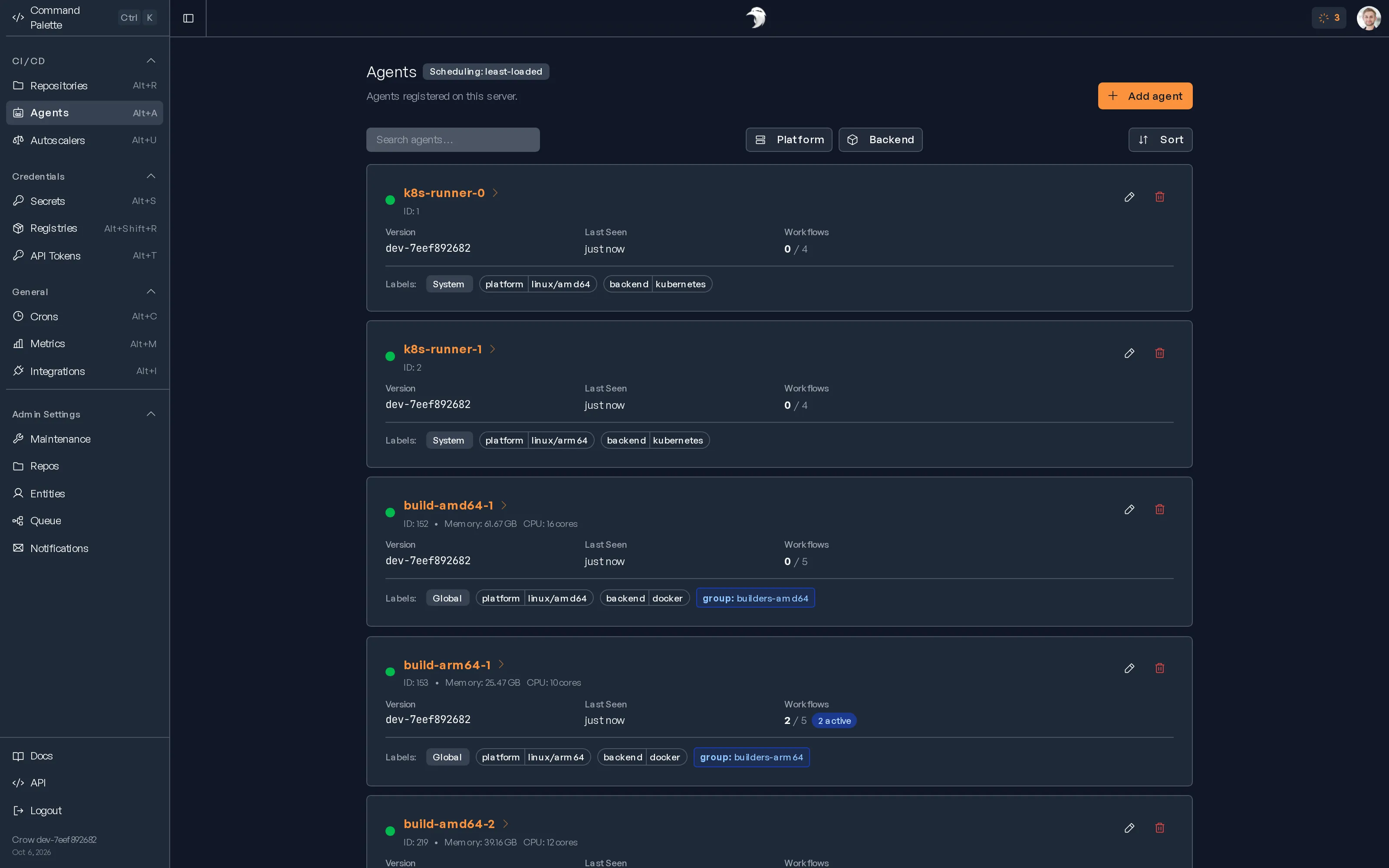Click the Scheduling: least-loaded badge

pos(486,71)
